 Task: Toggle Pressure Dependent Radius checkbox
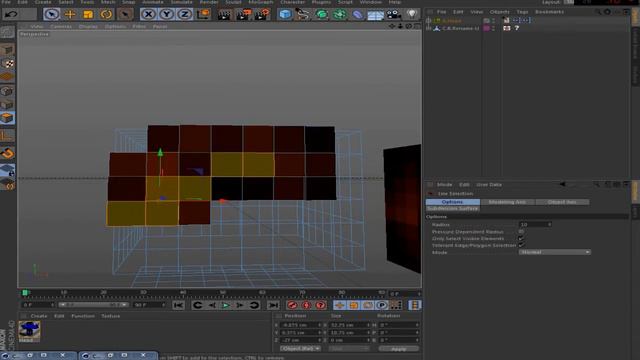coord(521,231)
